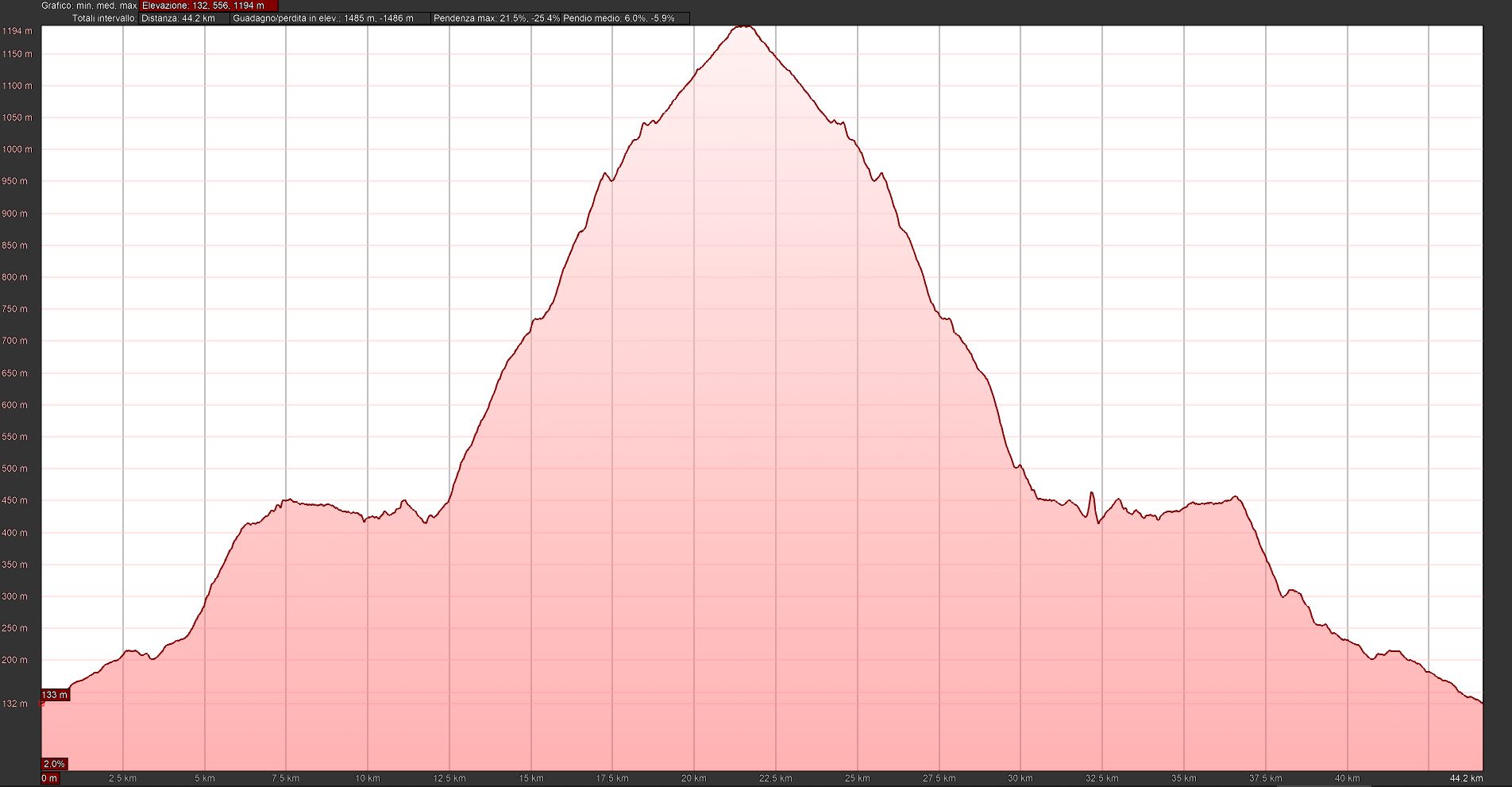Click the 2.0% slope indicator label
Screen dimensions: 1512x787
click(54, 764)
